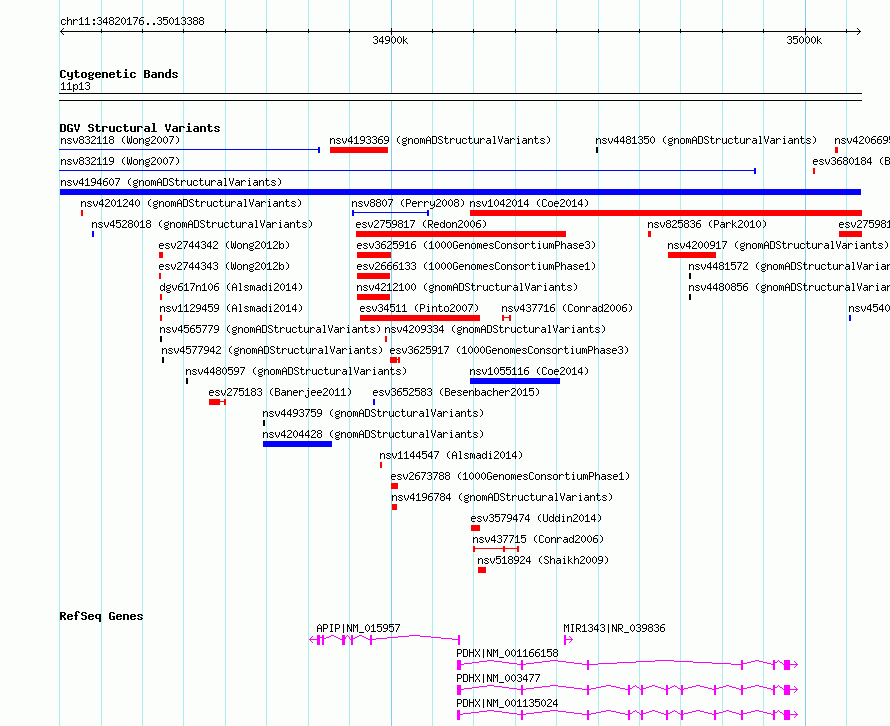Select nsv4528018 gnomAD variant label
This screenshot has width=890, height=726.
click(202, 224)
